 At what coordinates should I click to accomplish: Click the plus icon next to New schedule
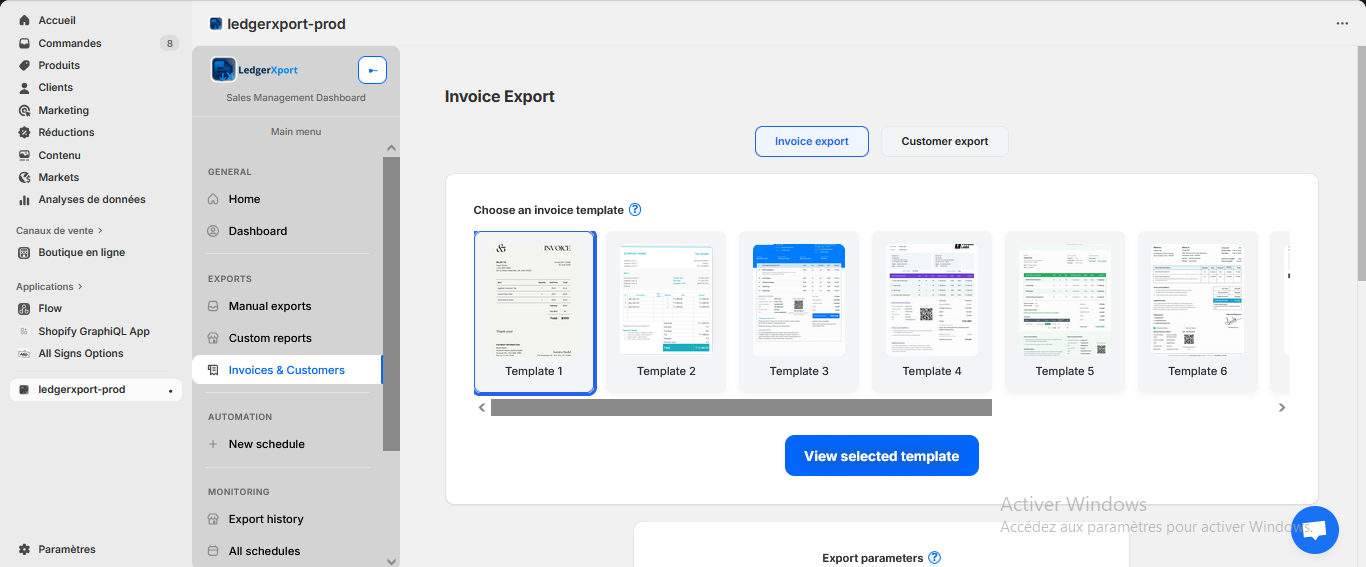pyautogui.click(x=213, y=444)
